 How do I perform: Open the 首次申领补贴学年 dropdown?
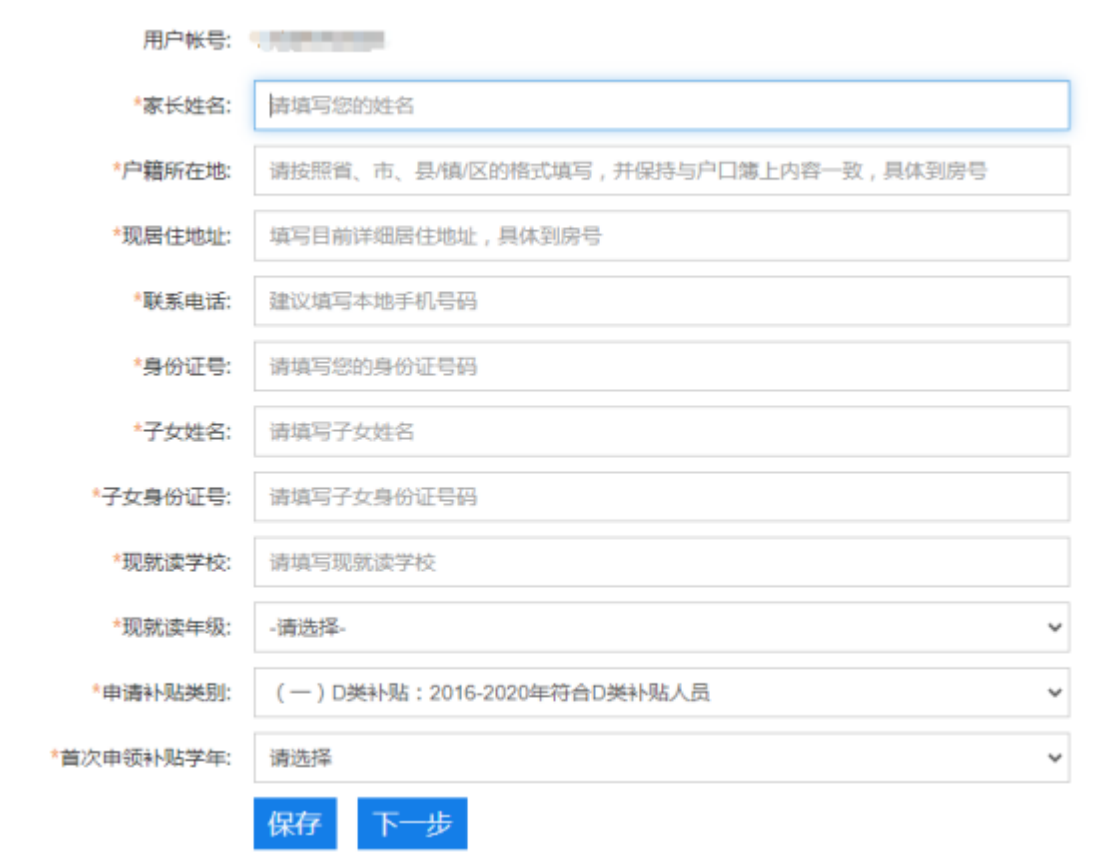[x=661, y=758]
